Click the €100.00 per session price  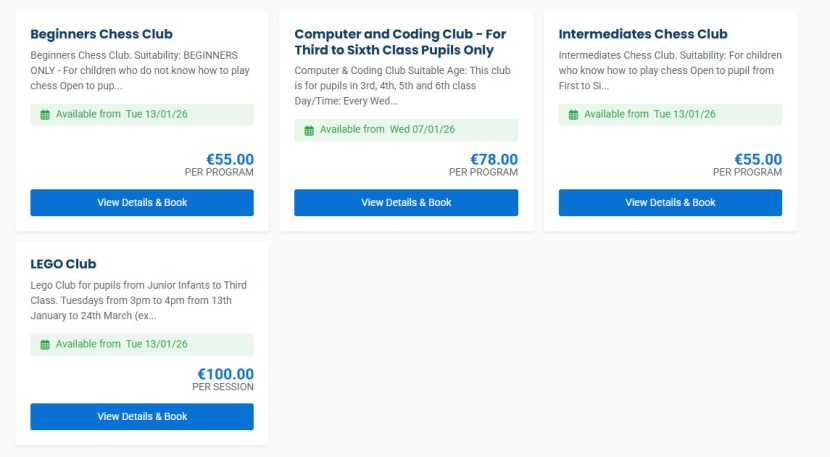(225, 375)
